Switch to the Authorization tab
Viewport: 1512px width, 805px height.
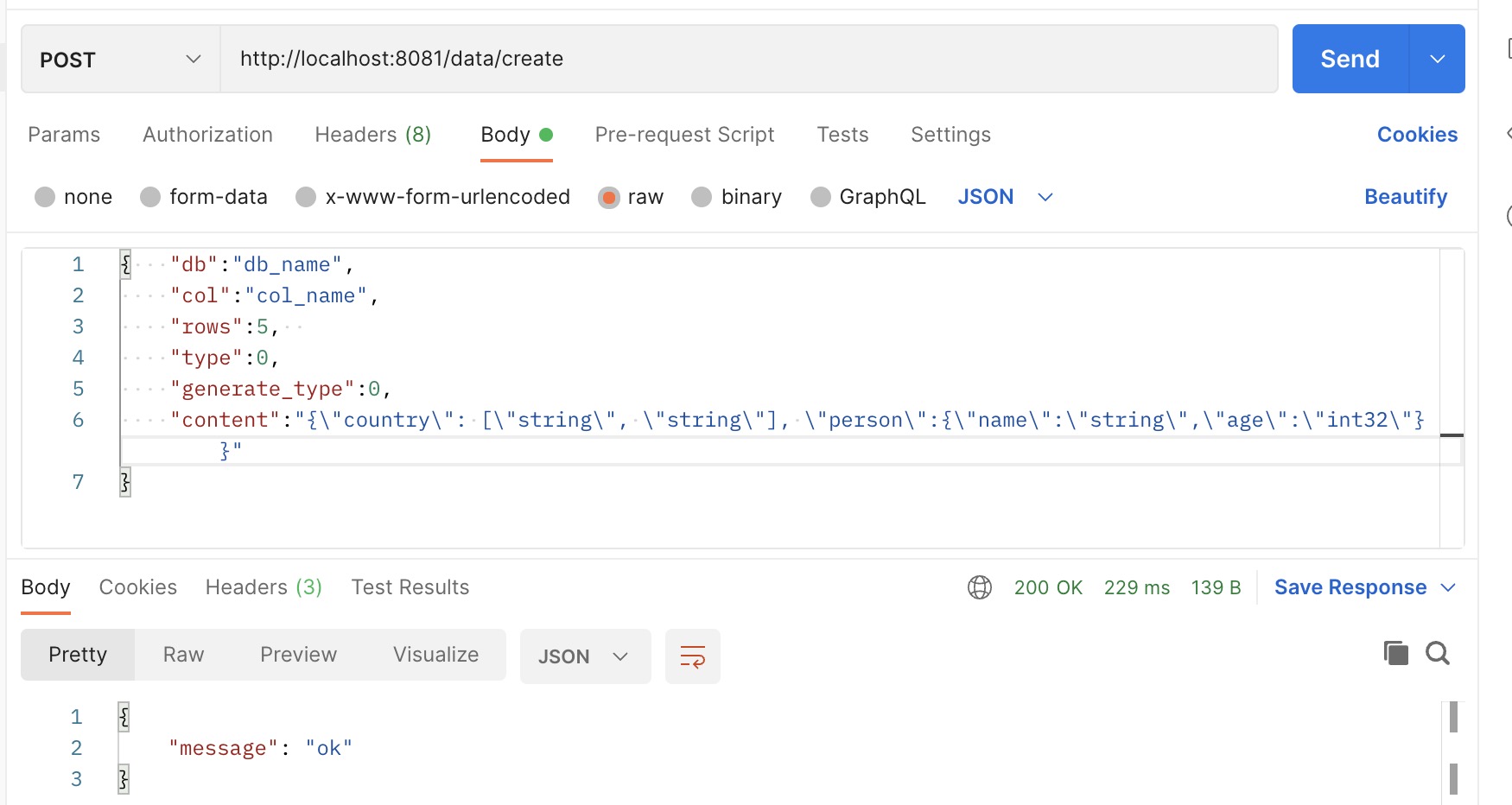(x=207, y=135)
